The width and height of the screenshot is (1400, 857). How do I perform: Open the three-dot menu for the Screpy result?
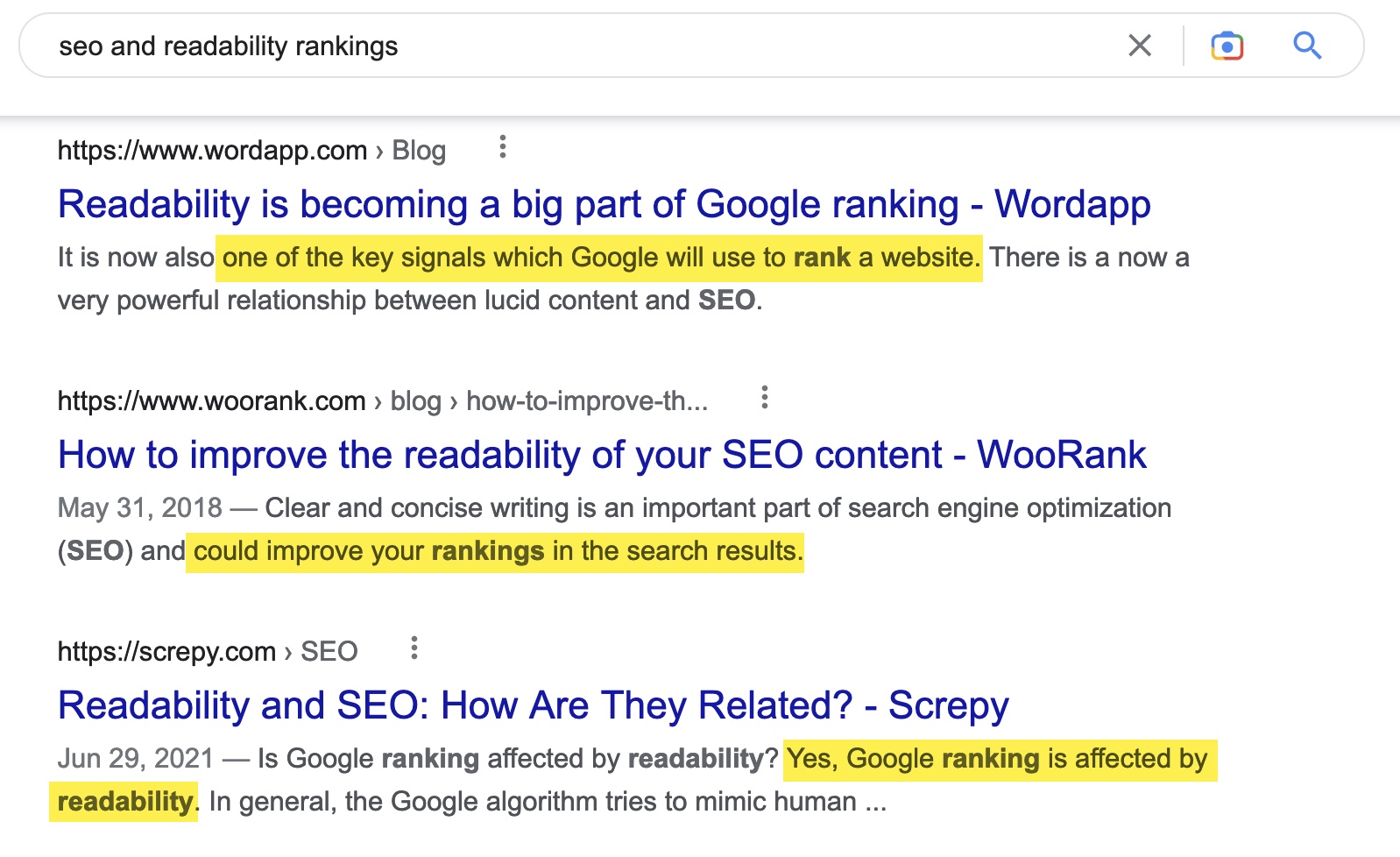pyautogui.click(x=414, y=648)
